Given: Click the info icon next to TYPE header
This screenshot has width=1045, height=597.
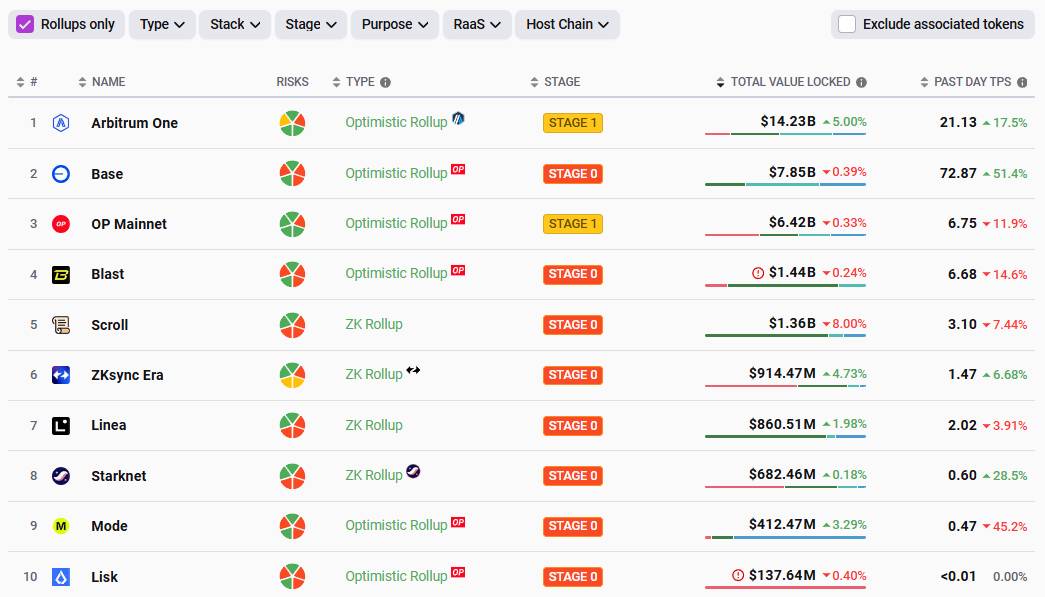Looking at the screenshot, I should pos(385,82).
